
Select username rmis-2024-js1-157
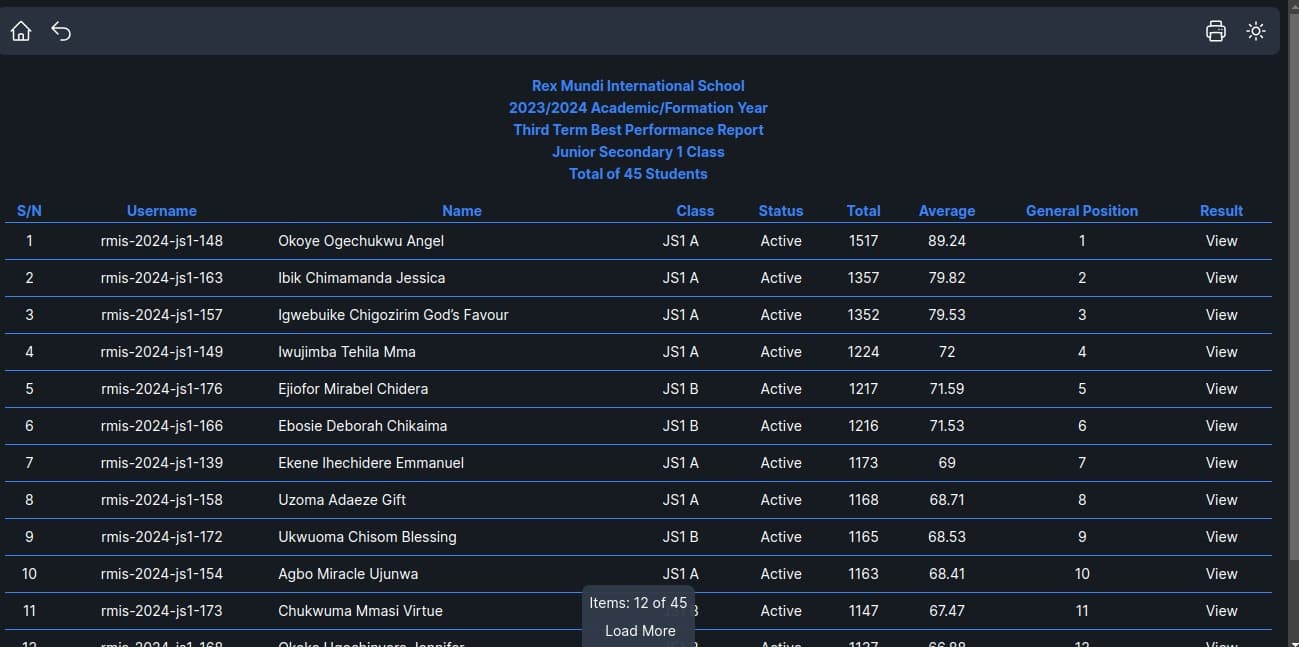click(162, 315)
